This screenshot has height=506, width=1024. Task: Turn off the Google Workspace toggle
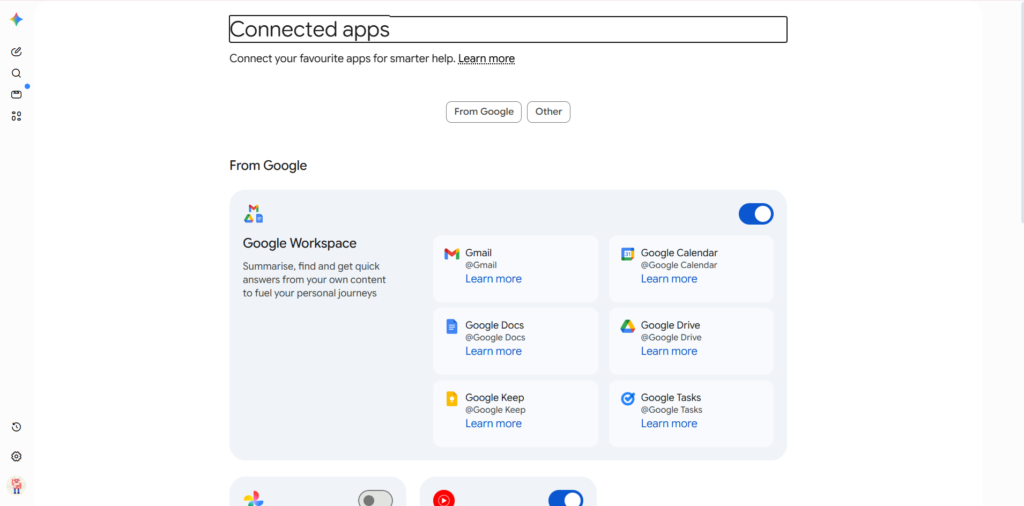click(756, 214)
